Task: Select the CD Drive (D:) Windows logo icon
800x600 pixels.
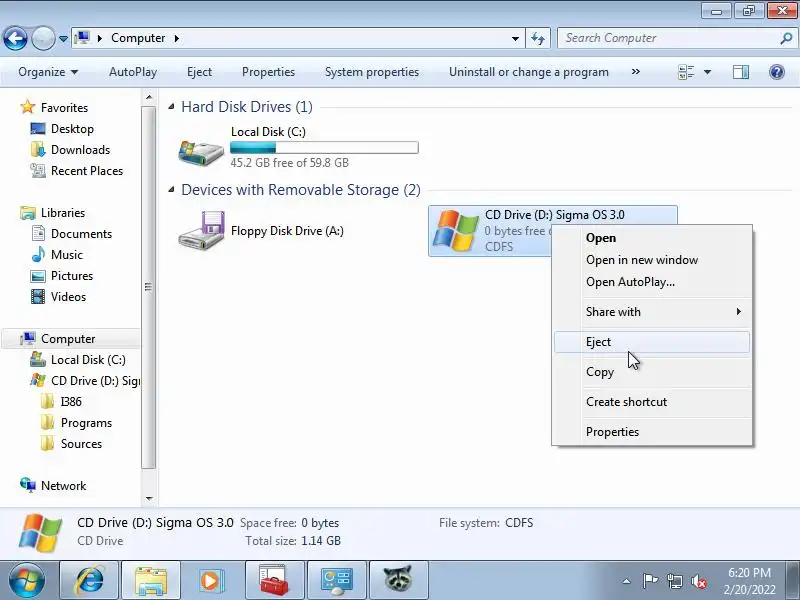Action: pos(455,231)
